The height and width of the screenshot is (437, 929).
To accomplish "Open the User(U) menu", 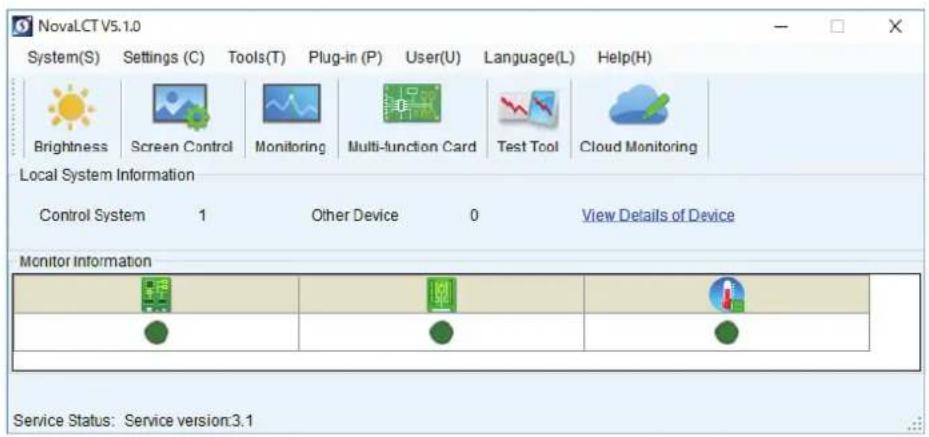I will 433,58.
